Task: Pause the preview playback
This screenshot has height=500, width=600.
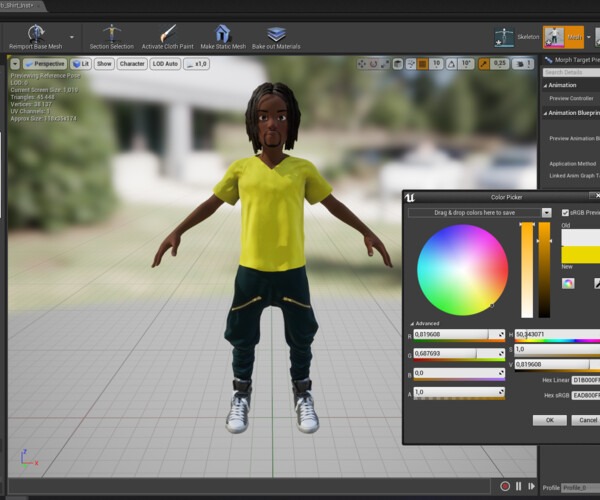Action: 518,486
